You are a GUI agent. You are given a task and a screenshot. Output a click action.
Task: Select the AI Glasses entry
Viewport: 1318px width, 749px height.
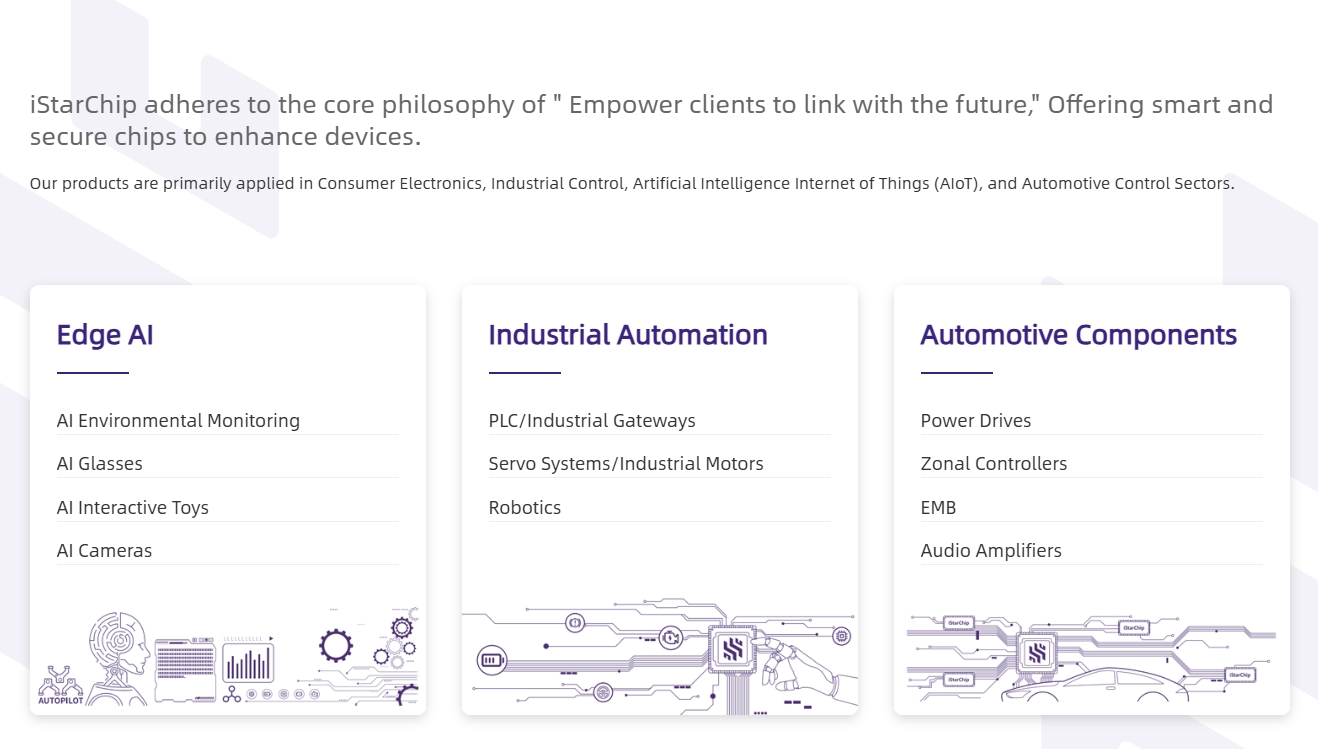100,464
